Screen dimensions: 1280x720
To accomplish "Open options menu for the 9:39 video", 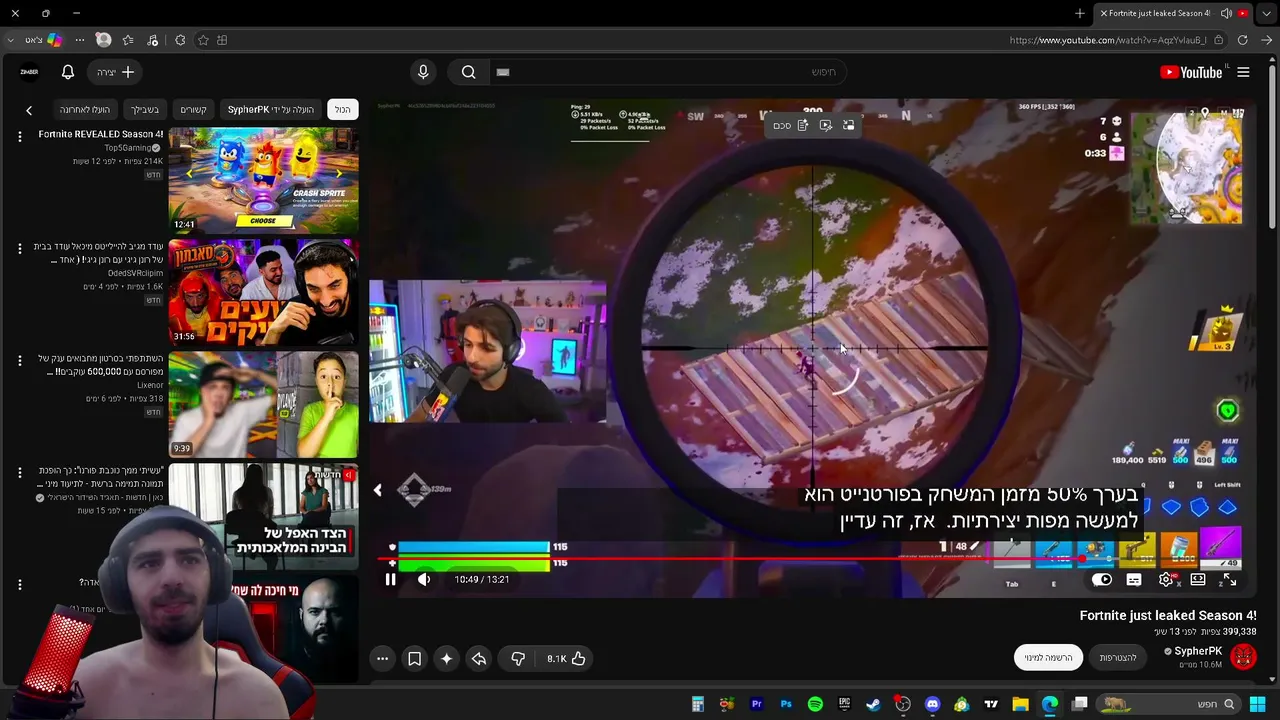I will point(19,360).
